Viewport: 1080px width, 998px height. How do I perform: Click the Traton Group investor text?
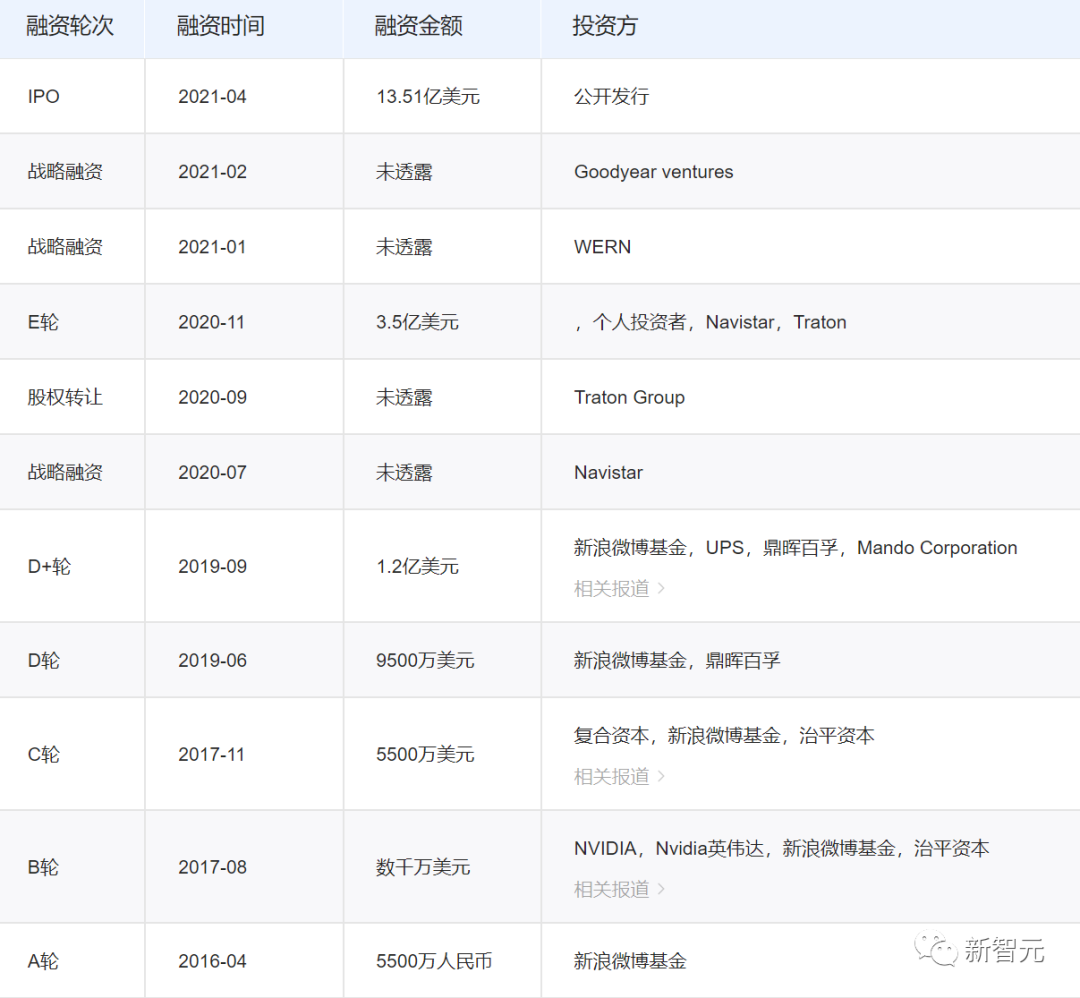point(630,397)
